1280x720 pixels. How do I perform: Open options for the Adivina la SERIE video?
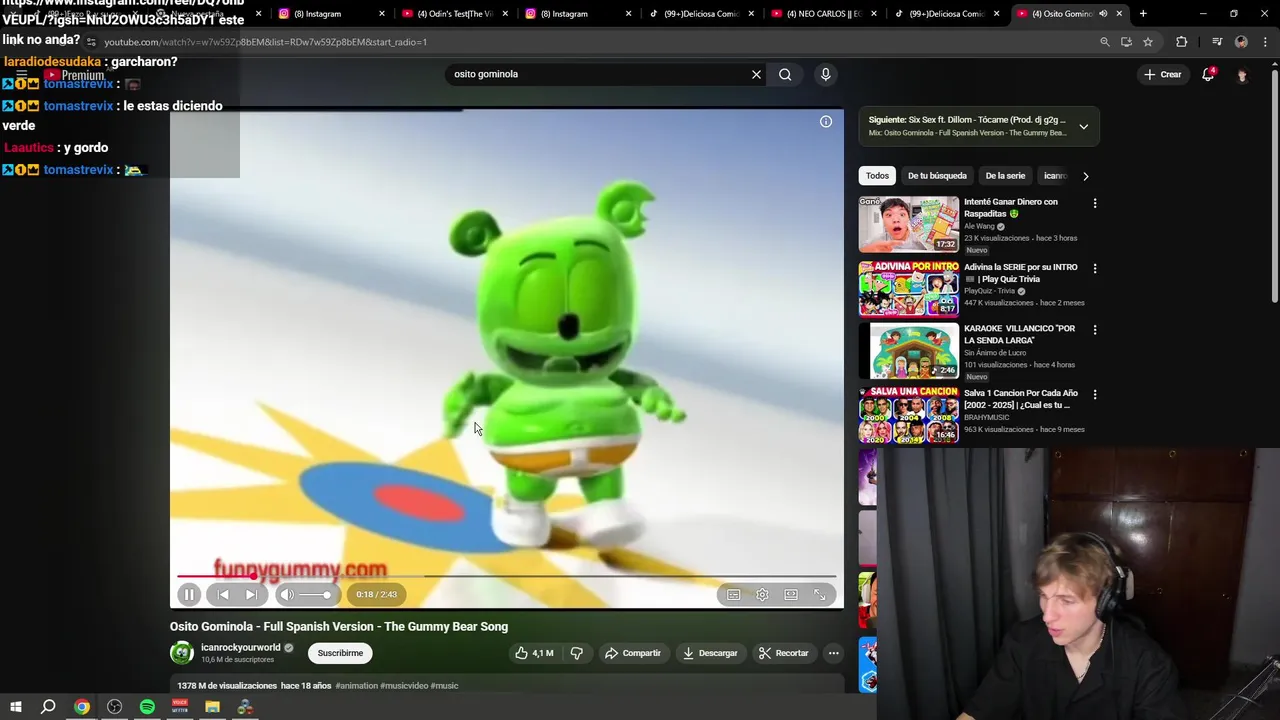coord(1095,268)
